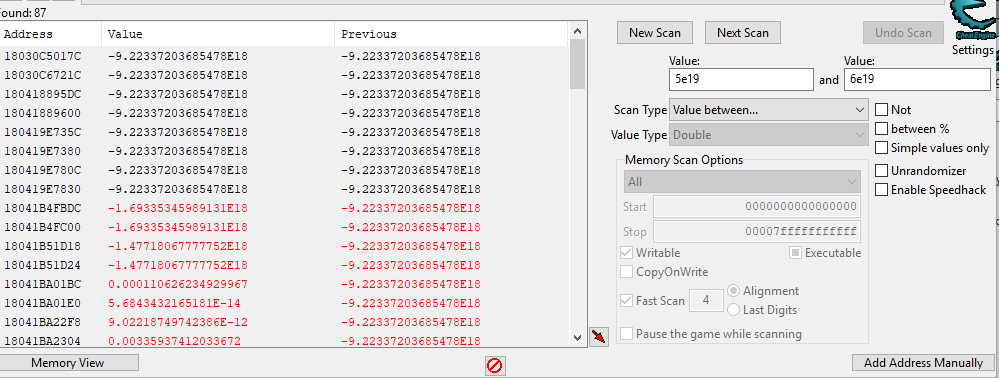
Task: Toggle the CopyOnWrite checkbox
Action: [626, 272]
